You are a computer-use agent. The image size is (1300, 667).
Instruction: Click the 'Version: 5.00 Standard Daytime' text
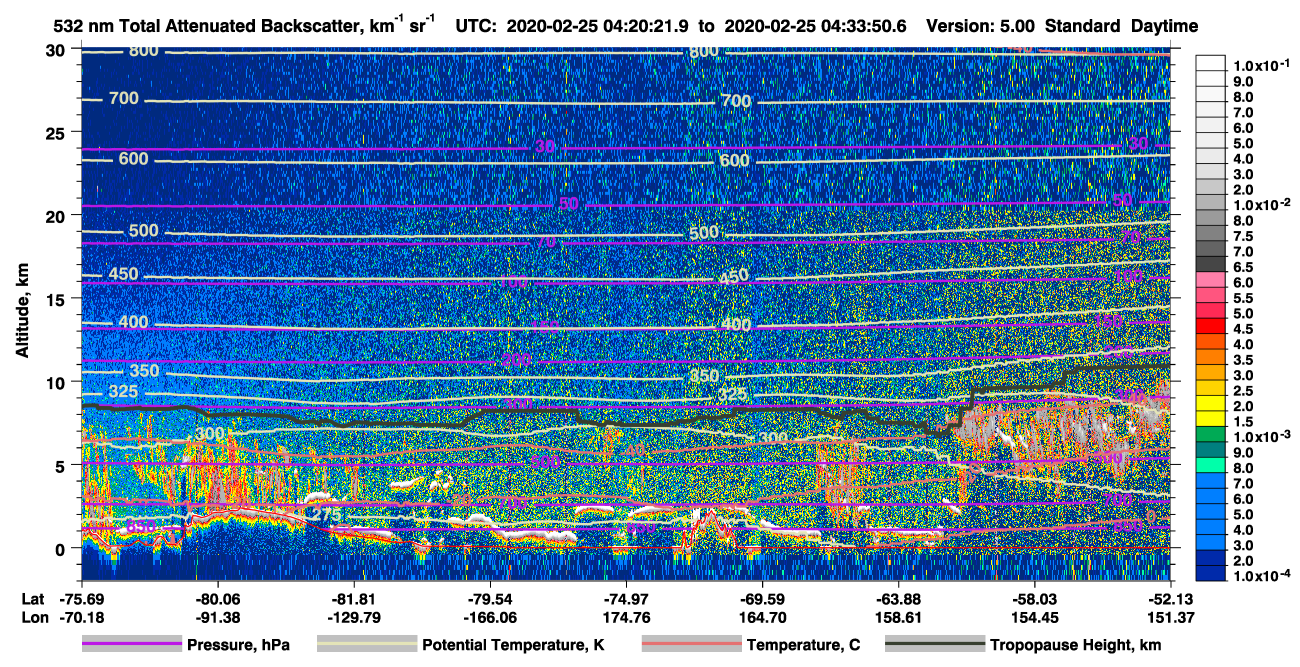1062,26
